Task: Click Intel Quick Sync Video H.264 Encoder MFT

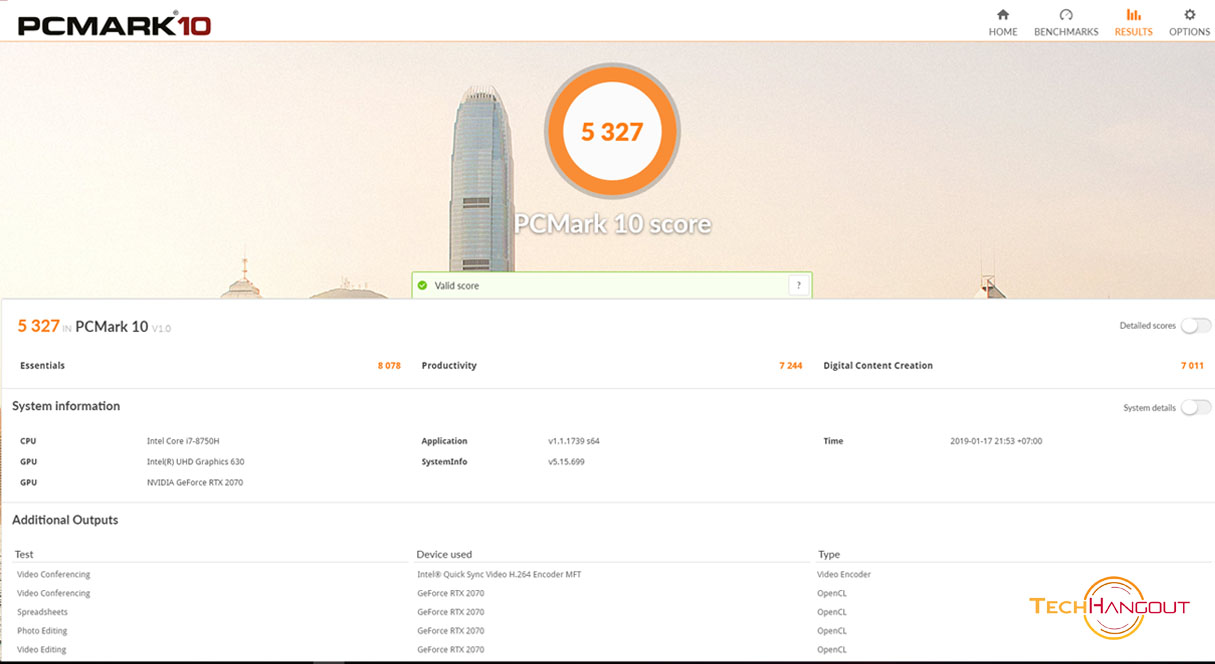Action: point(499,575)
